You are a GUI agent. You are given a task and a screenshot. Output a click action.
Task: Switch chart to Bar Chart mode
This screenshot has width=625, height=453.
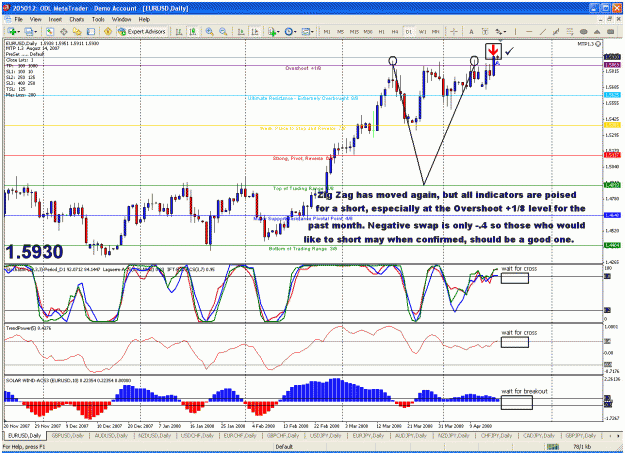[x=179, y=32]
